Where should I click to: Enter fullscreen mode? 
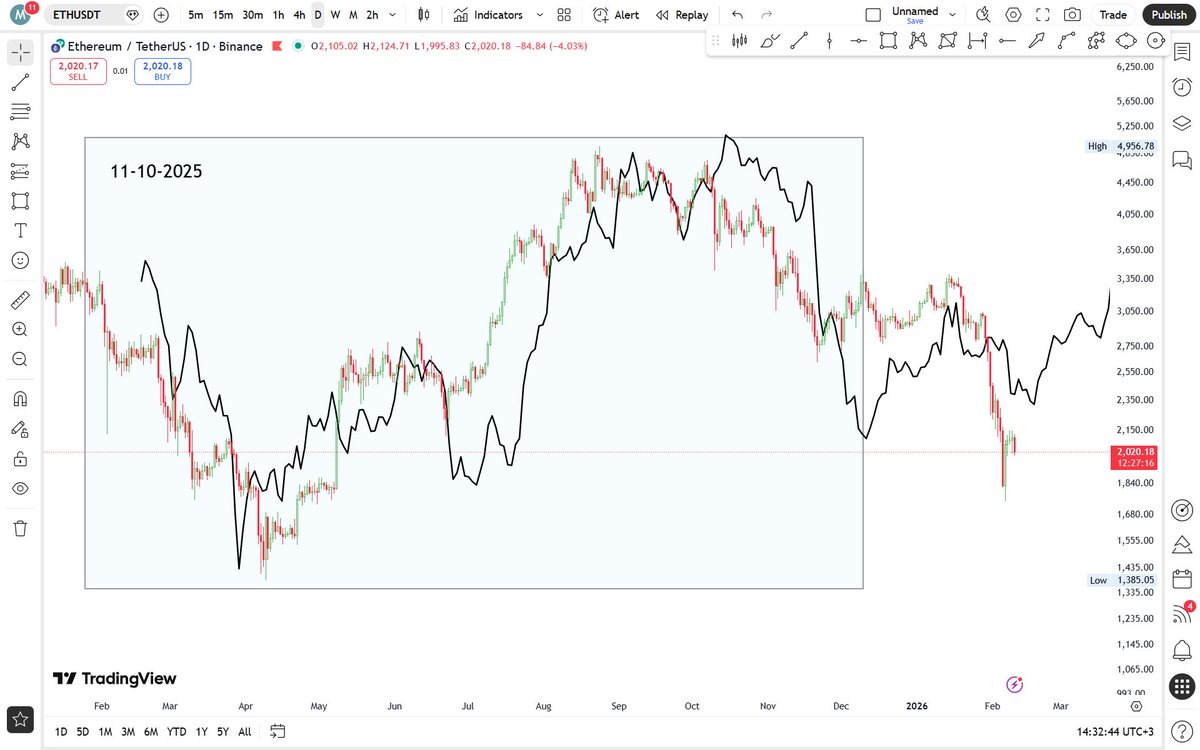point(1043,15)
